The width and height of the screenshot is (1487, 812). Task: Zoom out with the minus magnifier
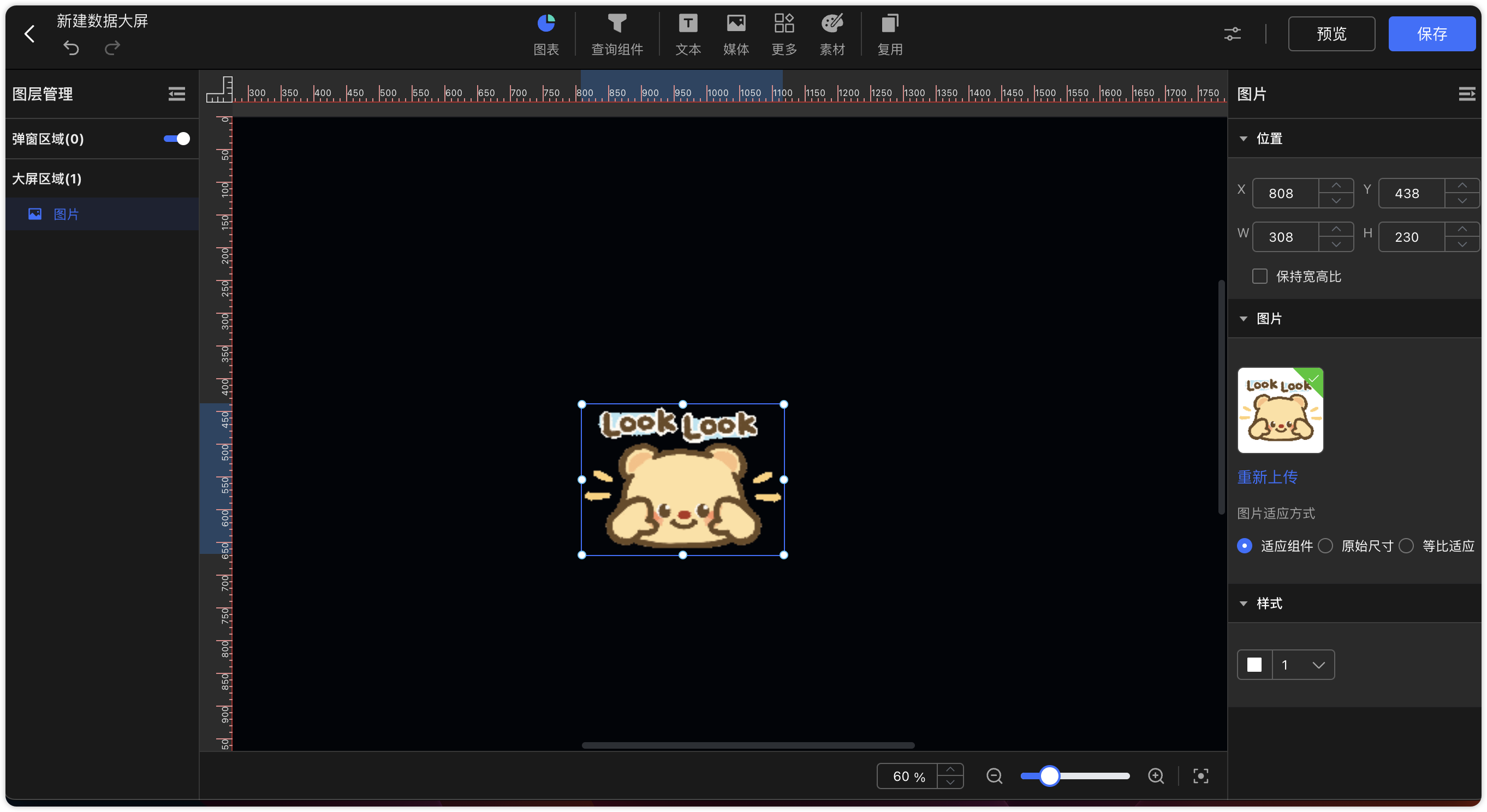[994, 775]
